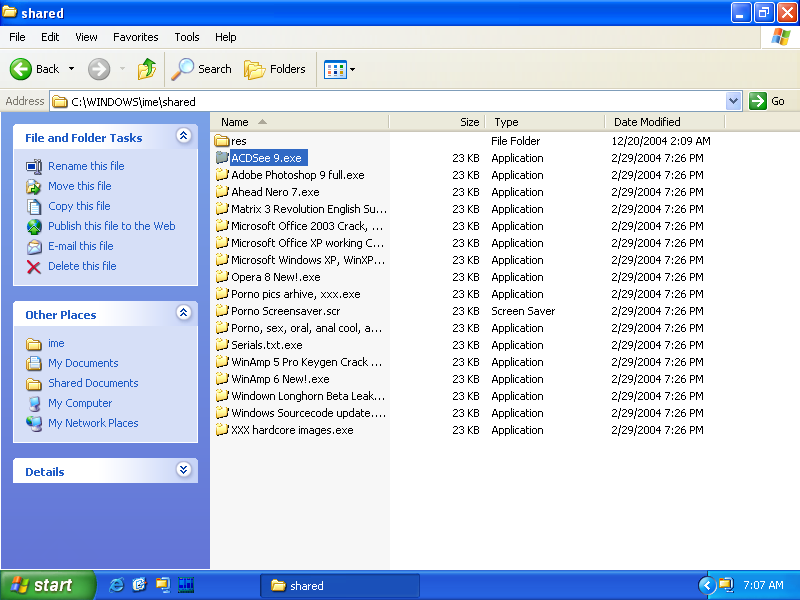
Task: Open the Forward history dropdown arrow
Action: pos(122,69)
